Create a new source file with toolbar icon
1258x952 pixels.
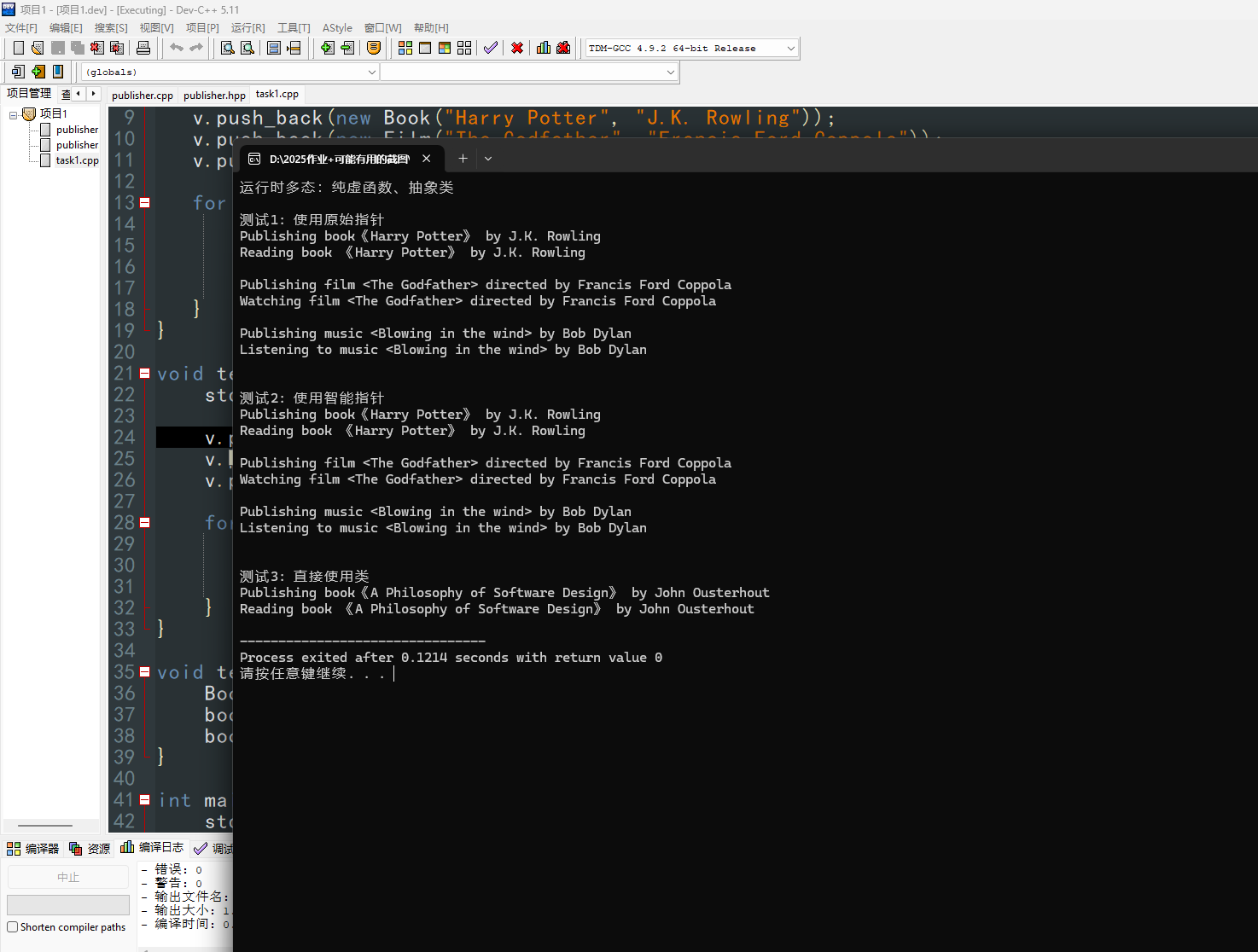click(18, 48)
